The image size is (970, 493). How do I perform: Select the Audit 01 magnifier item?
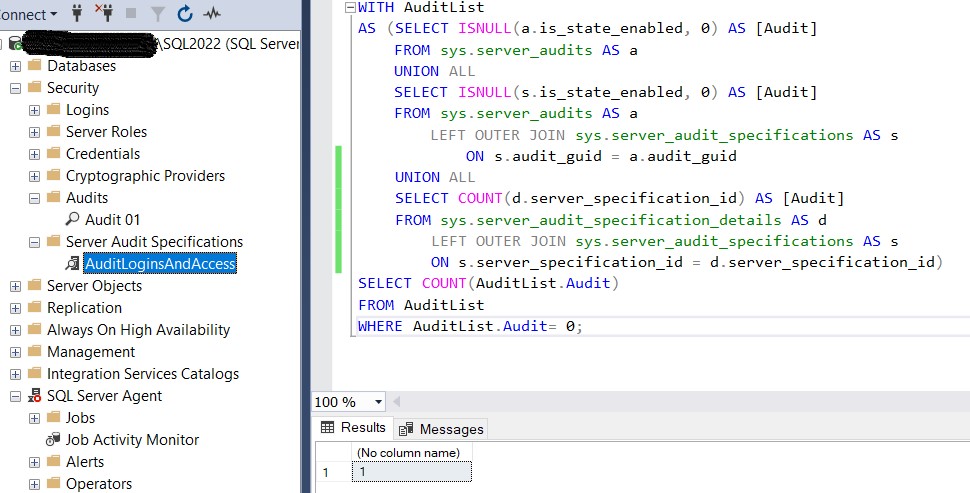pos(112,220)
